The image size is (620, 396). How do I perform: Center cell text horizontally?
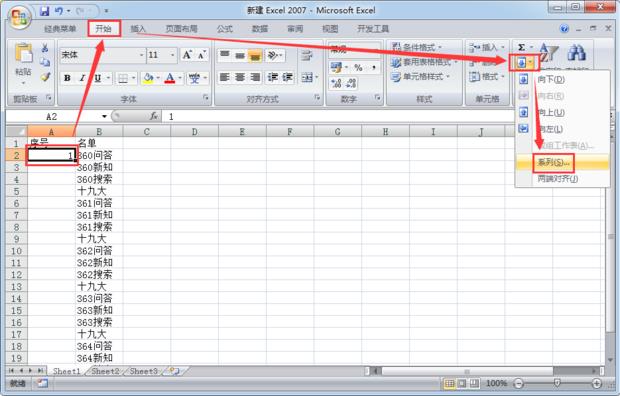[x=240, y=77]
